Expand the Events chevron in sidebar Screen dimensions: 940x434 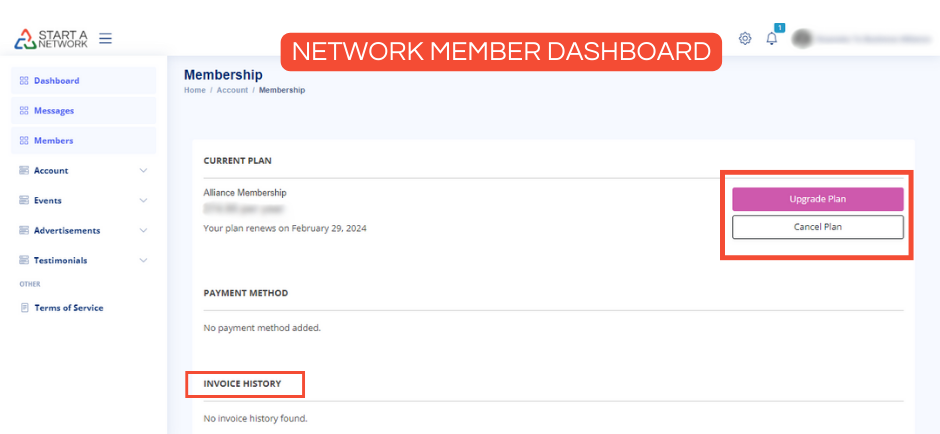[x=143, y=201]
